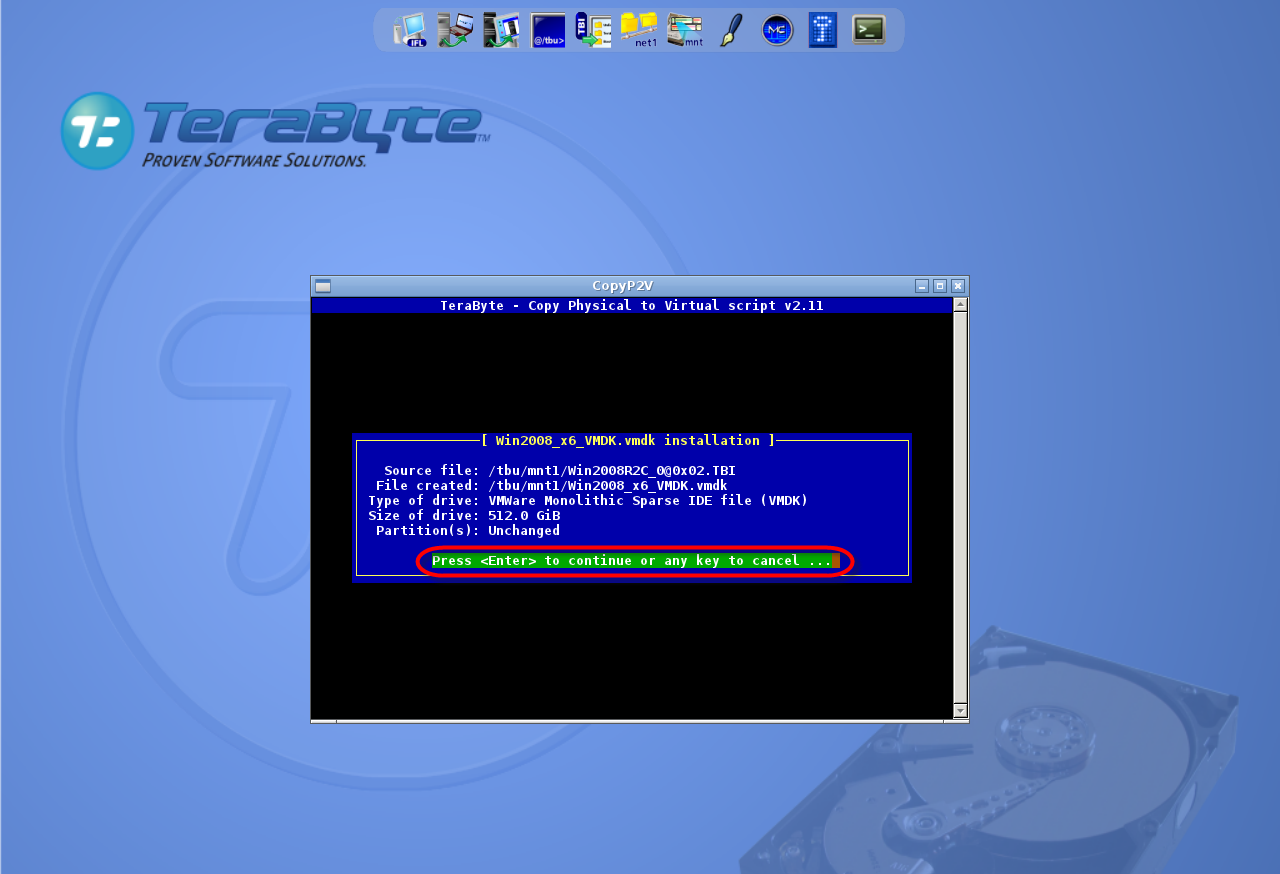Open the MC Midnight Commander icon
The image size is (1280, 874).
point(777,30)
